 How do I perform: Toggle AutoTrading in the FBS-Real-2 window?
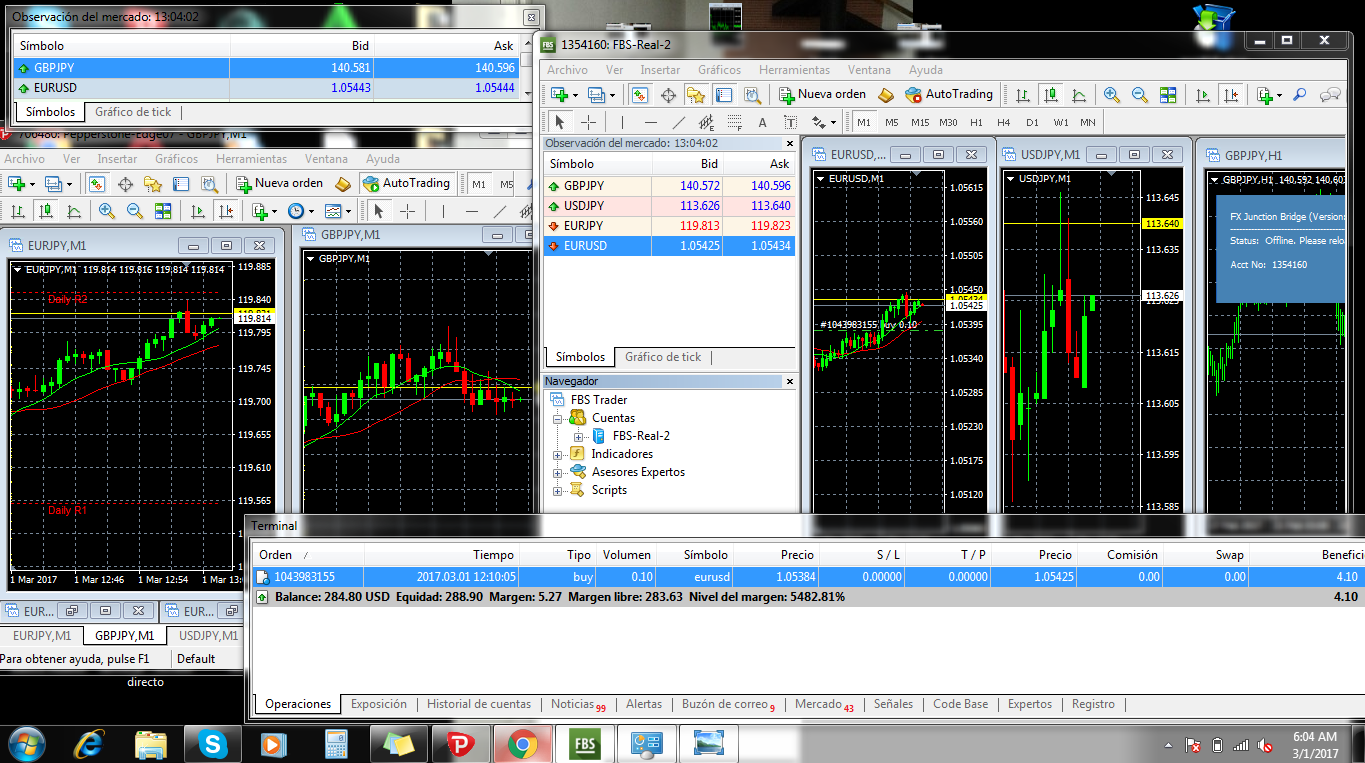[x=949, y=94]
